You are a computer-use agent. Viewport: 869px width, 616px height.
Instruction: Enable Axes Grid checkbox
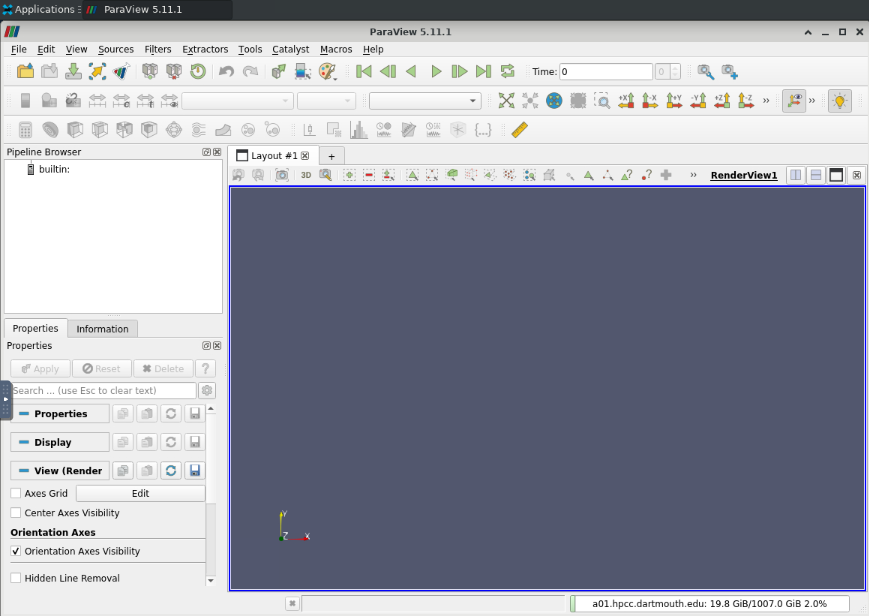tap(16, 493)
